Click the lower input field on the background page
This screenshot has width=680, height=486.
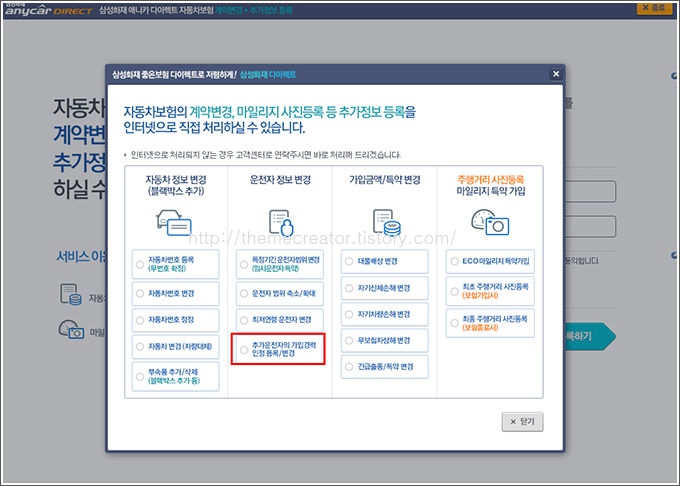590,226
